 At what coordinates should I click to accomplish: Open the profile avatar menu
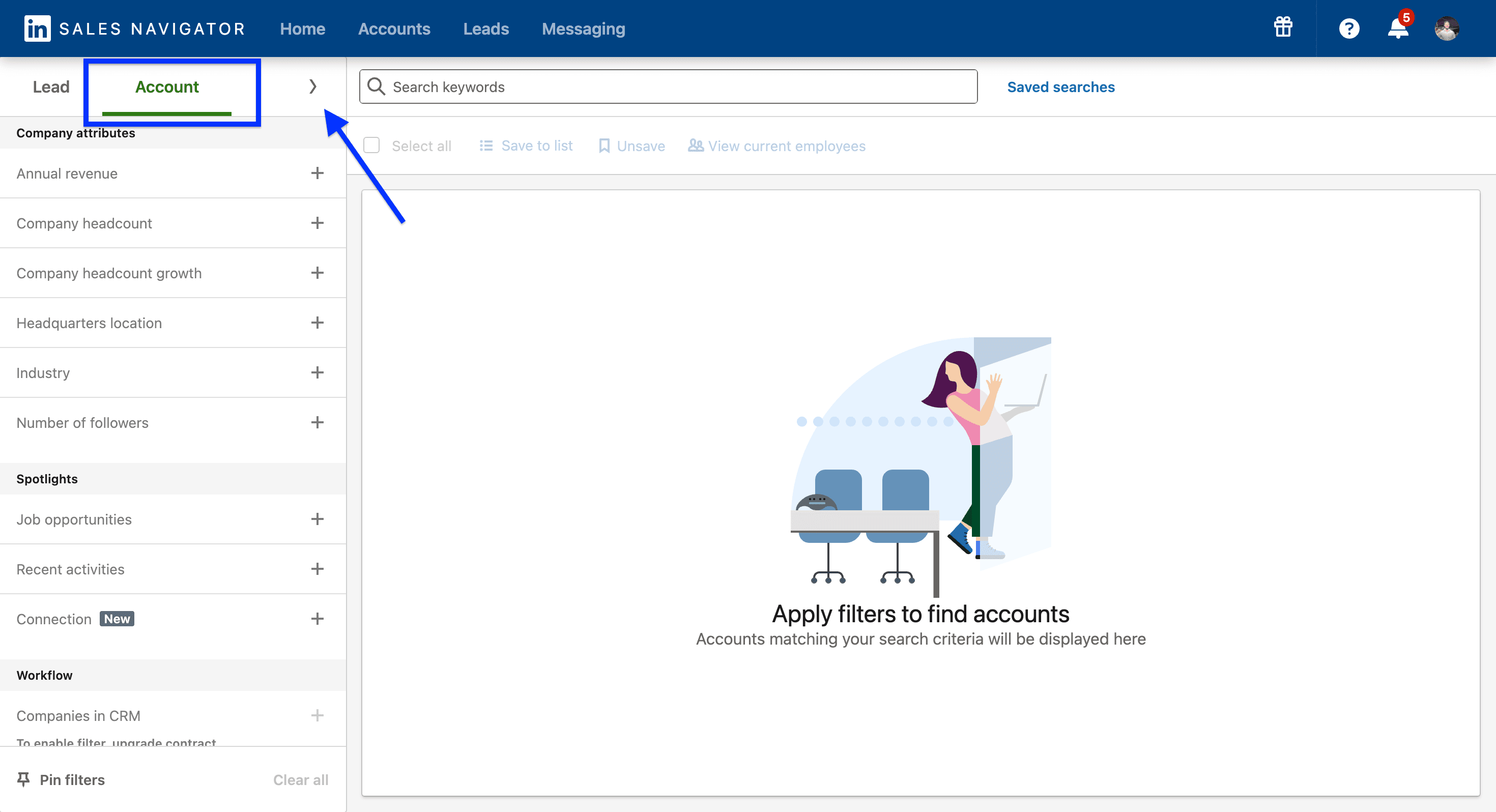(1446, 28)
